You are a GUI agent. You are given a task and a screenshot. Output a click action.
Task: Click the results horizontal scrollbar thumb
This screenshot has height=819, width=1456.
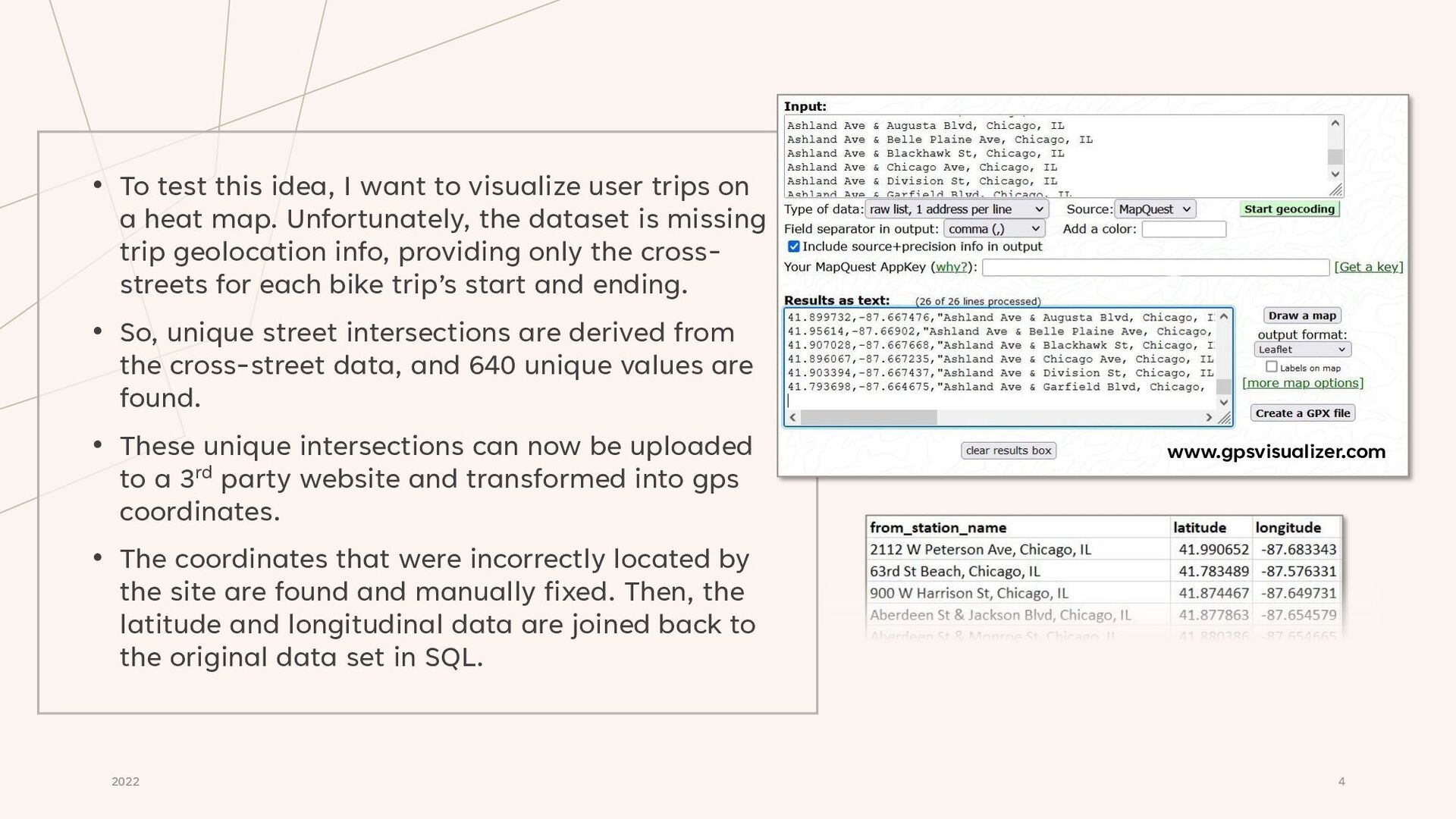coord(869,417)
